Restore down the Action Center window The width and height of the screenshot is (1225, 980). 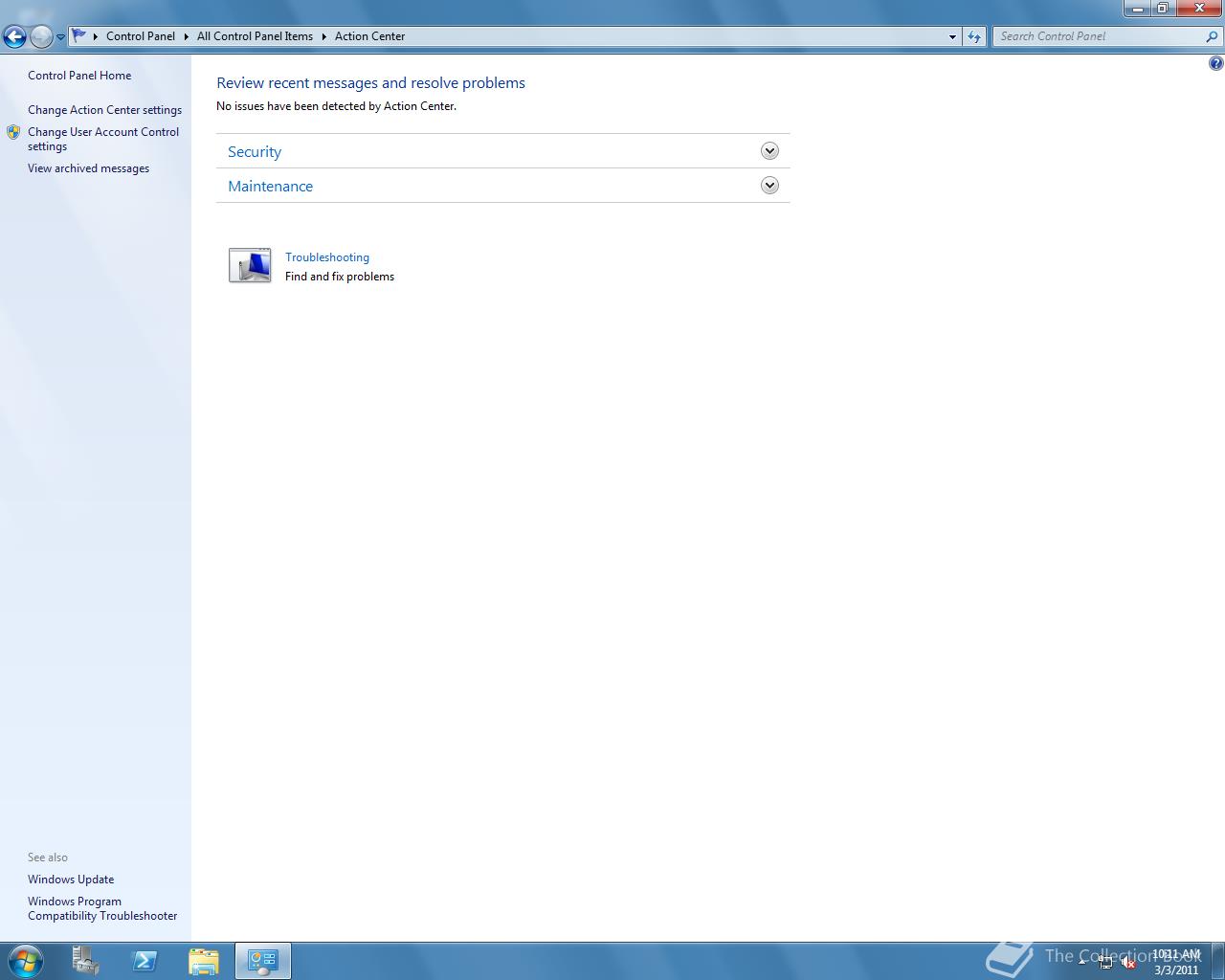click(x=1162, y=9)
